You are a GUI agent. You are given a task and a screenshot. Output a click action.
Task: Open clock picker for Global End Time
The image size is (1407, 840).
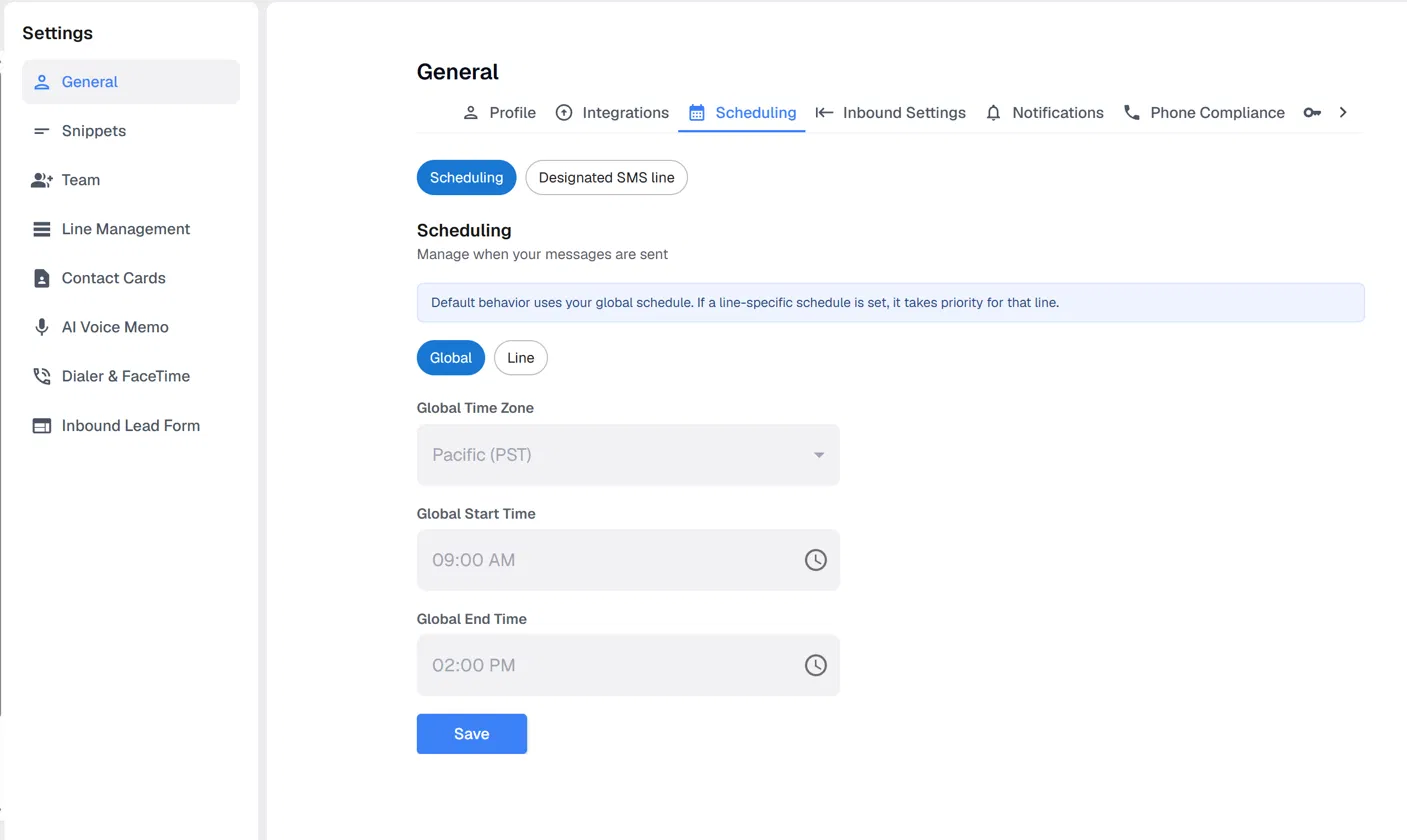click(816, 665)
